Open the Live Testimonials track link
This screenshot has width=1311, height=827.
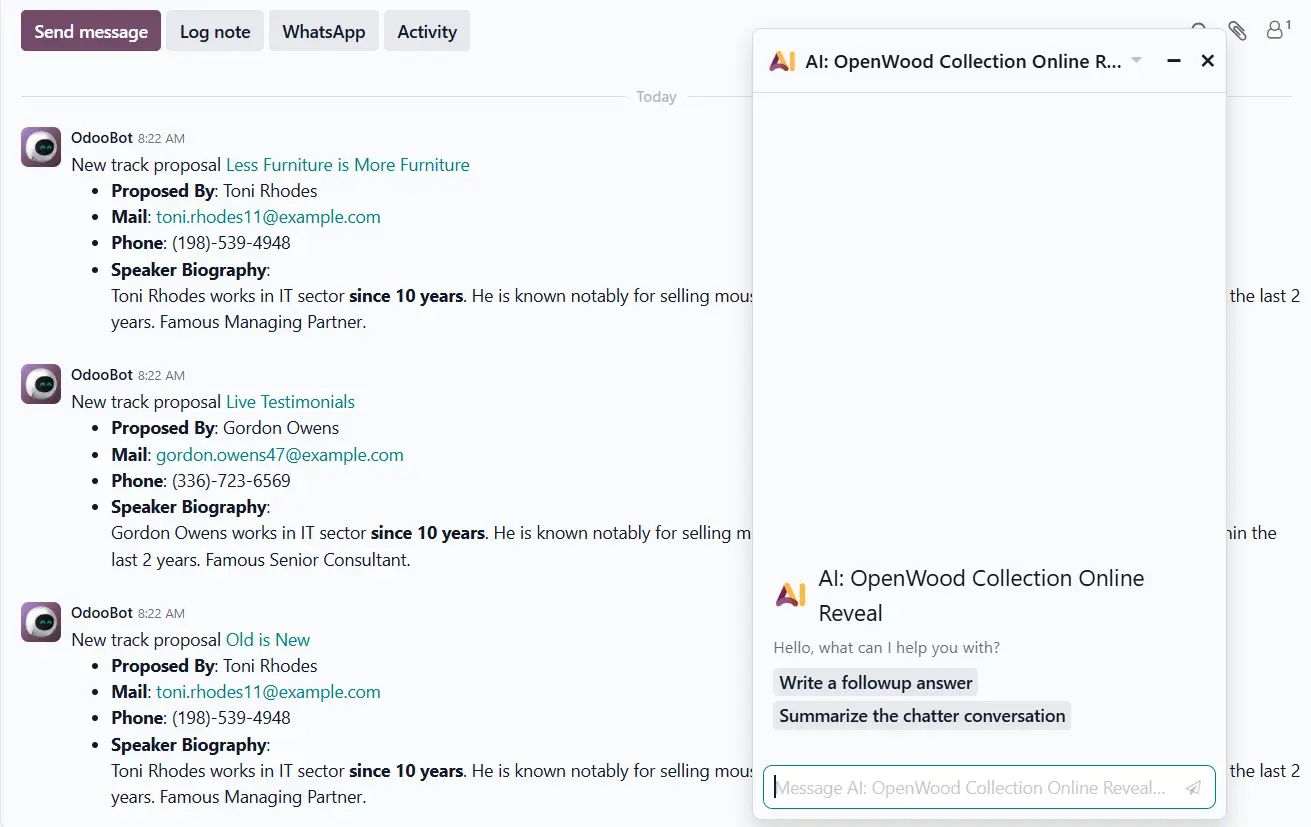[290, 401]
